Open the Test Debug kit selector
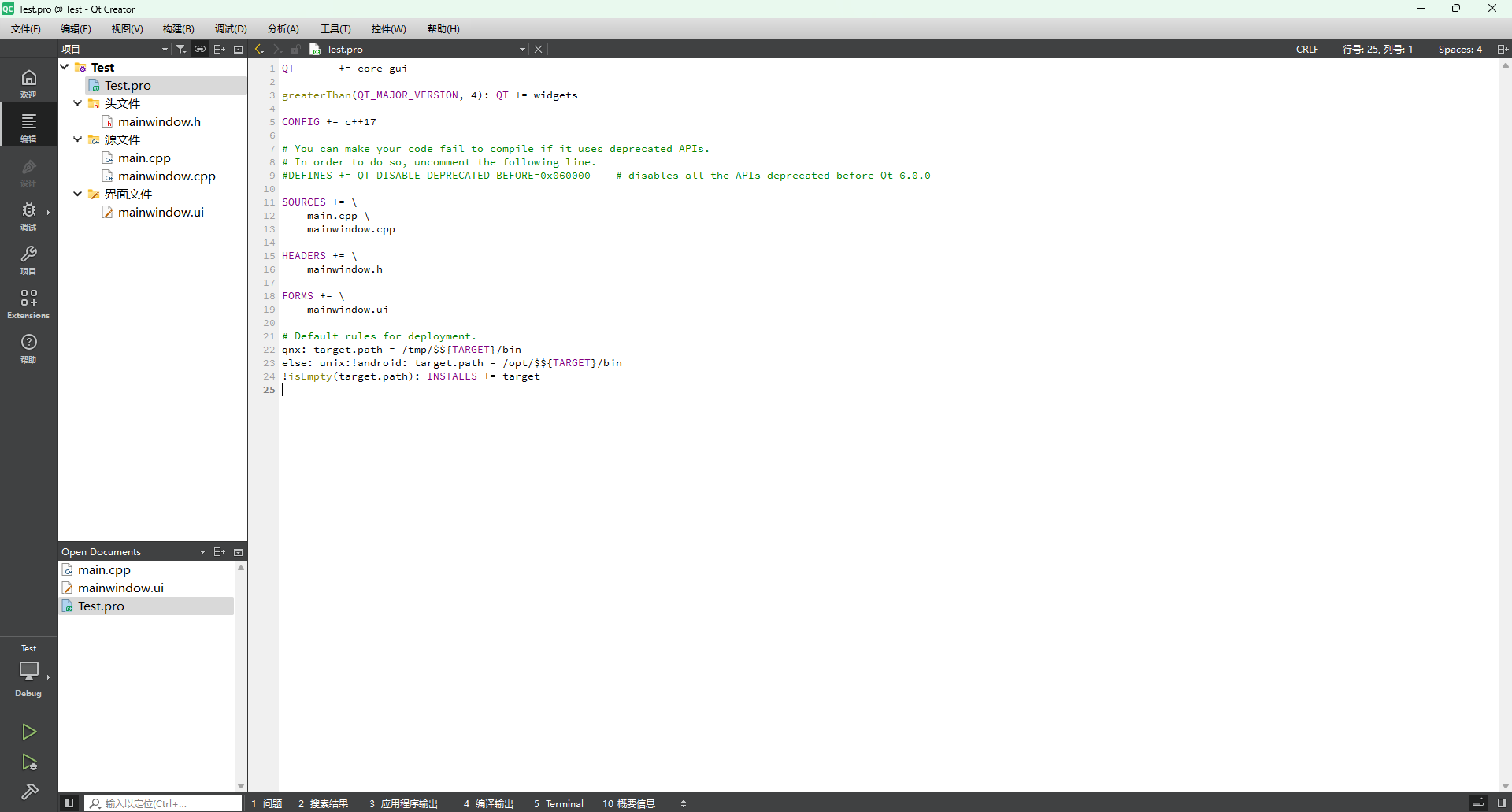This screenshot has width=1512, height=812. 28,672
